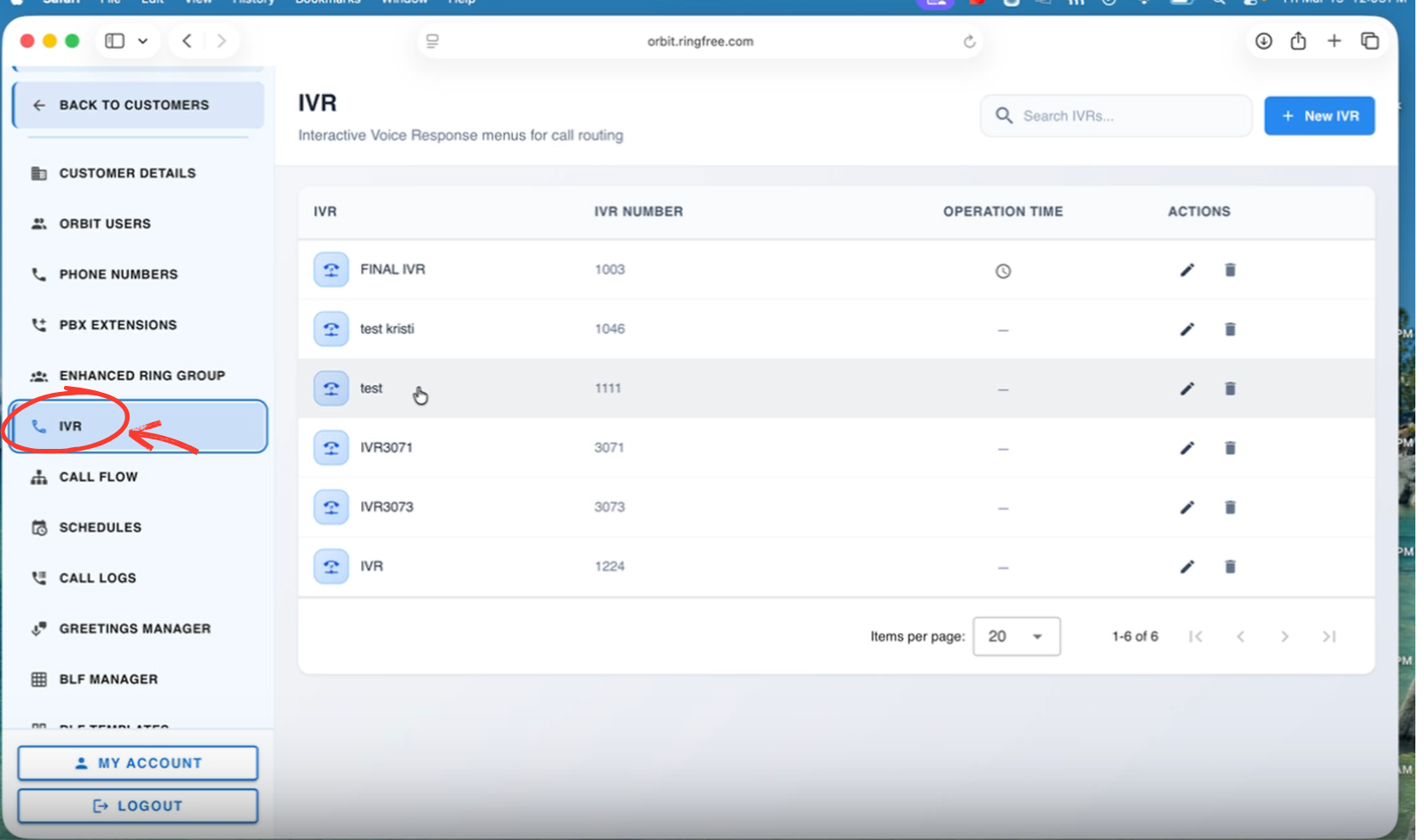Delete the IVR3073 entry via trash icon

[1230, 507]
